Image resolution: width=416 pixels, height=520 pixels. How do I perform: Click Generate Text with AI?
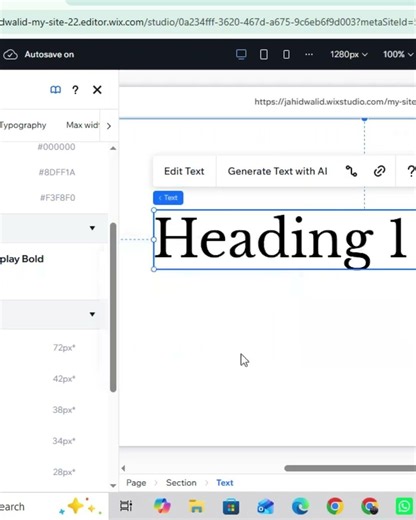pos(277,171)
